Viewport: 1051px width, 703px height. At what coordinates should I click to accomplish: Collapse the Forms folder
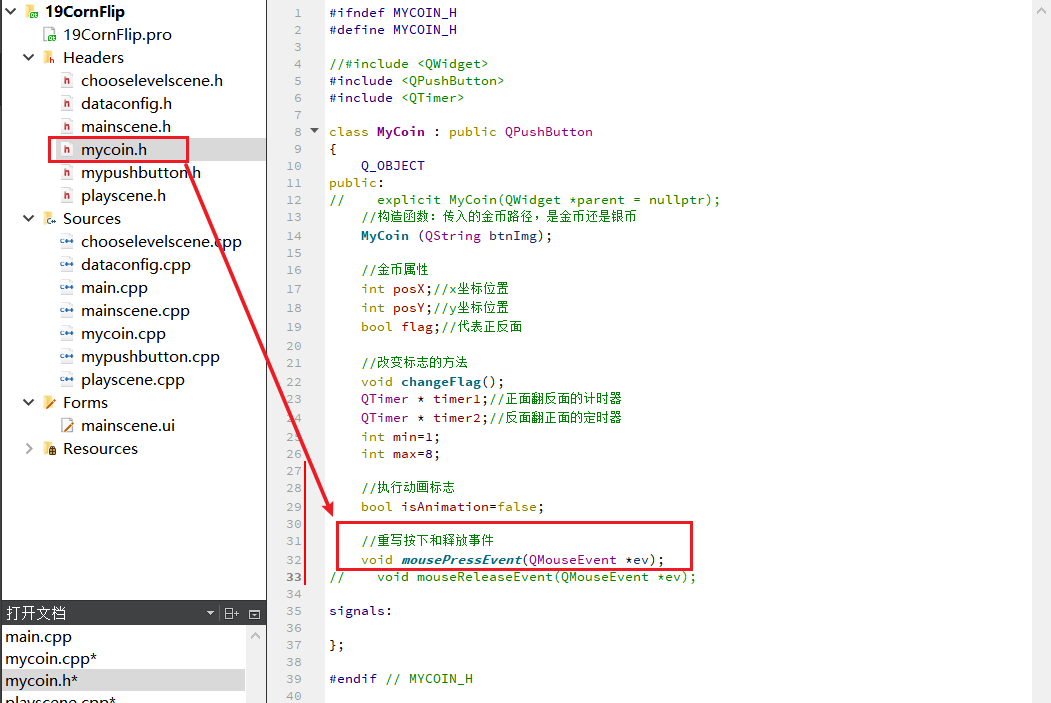tap(28, 403)
